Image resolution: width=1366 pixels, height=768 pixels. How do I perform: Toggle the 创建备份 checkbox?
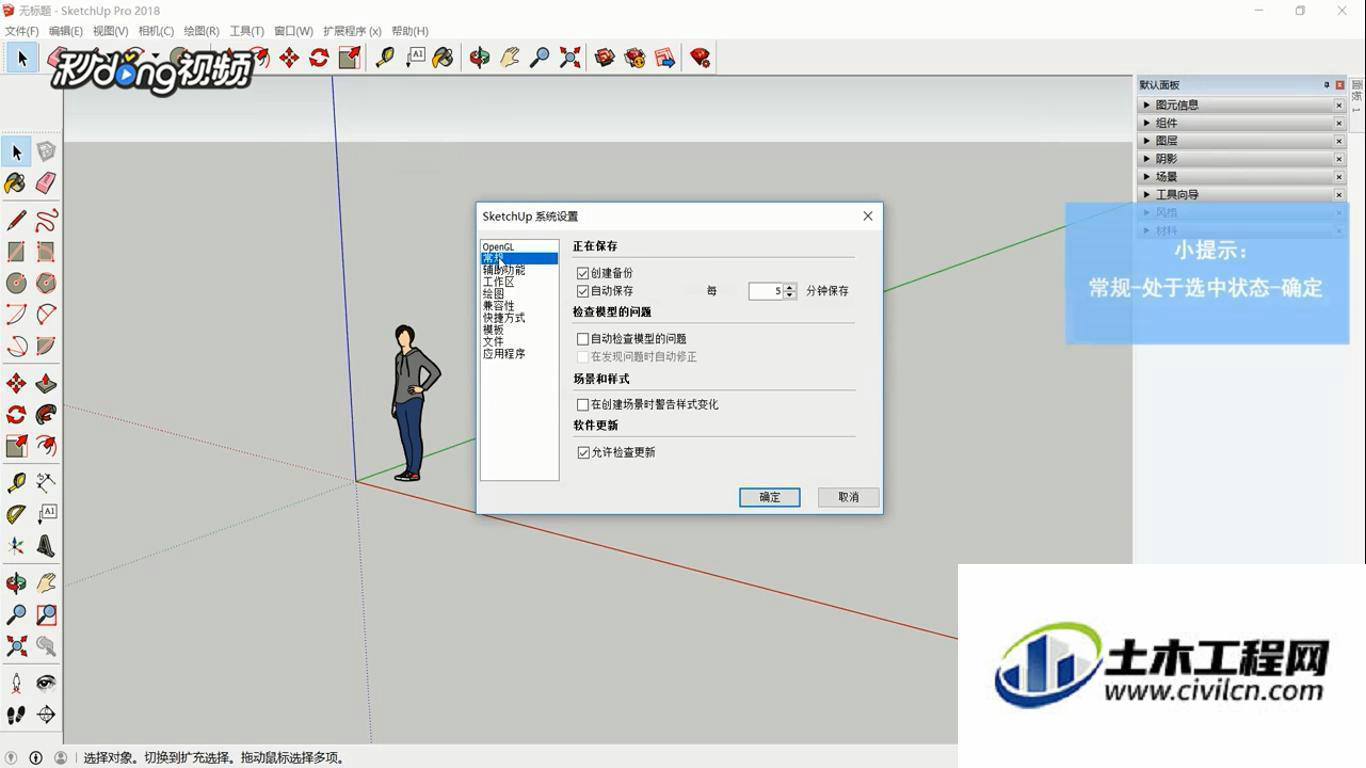pos(583,273)
